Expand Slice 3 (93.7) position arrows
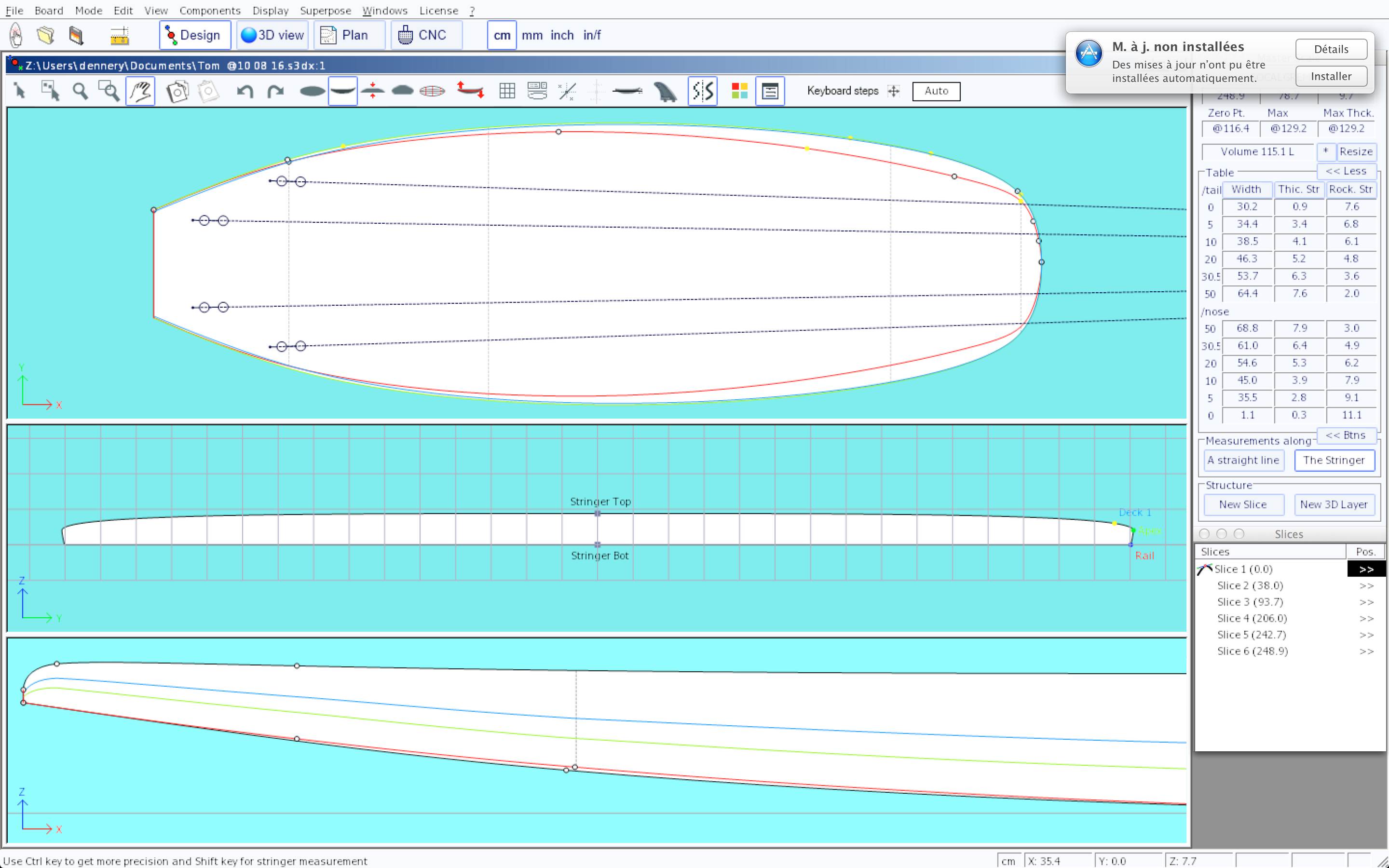This screenshot has width=1389, height=868. pyautogui.click(x=1366, y=602)
